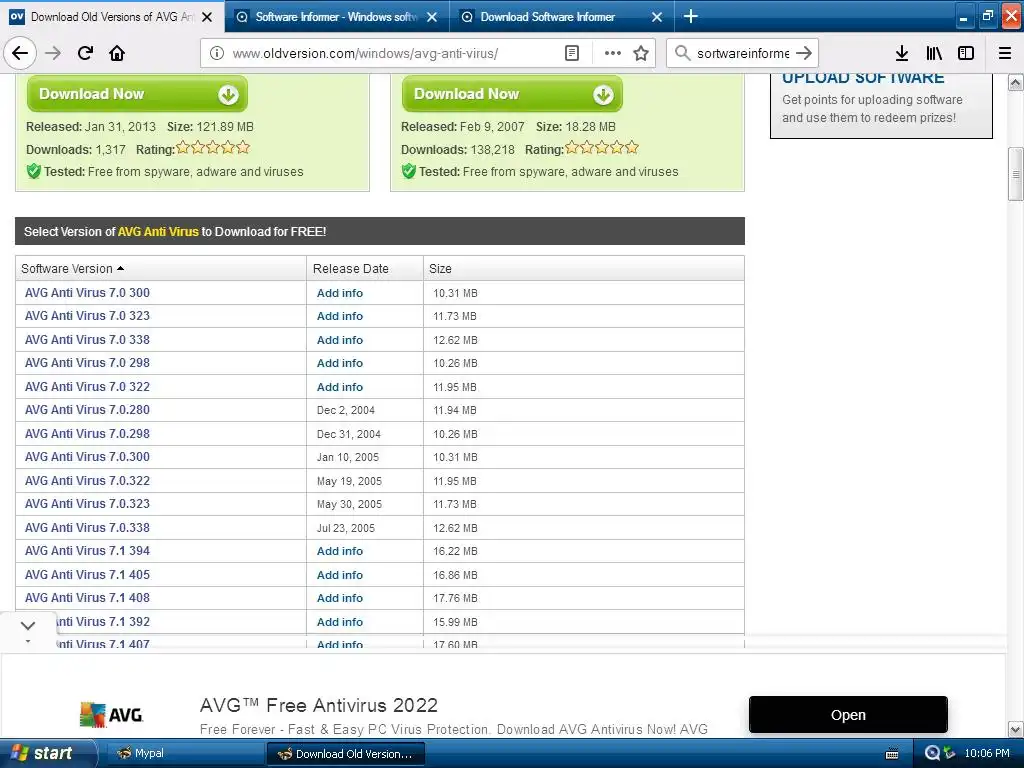1024x768 pixels.
Task: Close the Download Software Informer tab
Action: (x=657, y=17)
